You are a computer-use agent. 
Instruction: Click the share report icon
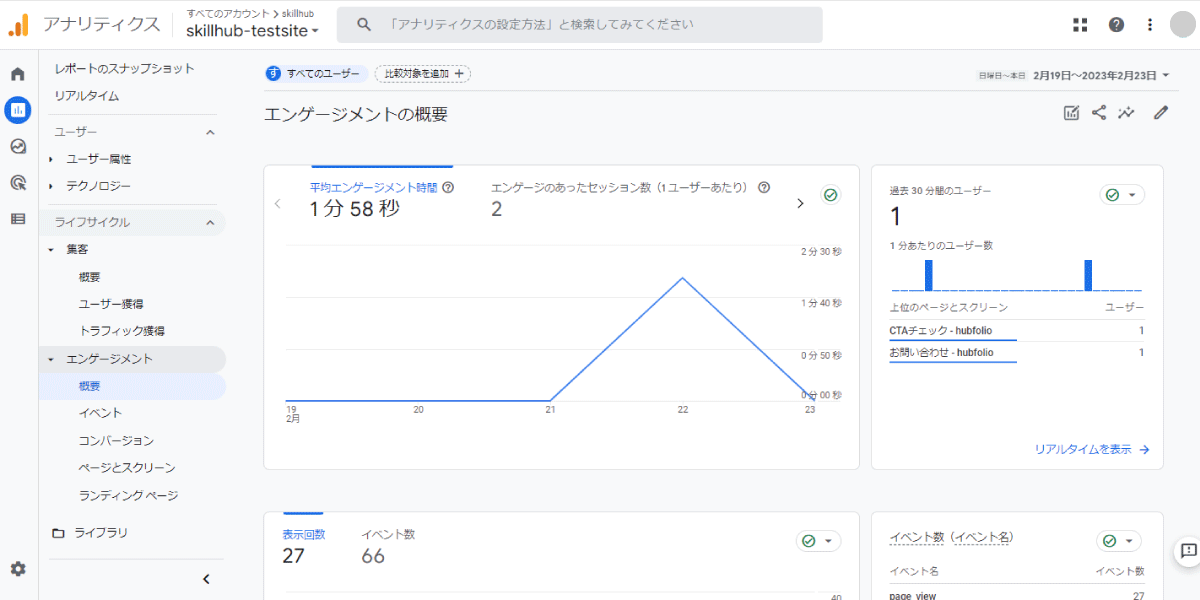click(x=1099, y=113)
